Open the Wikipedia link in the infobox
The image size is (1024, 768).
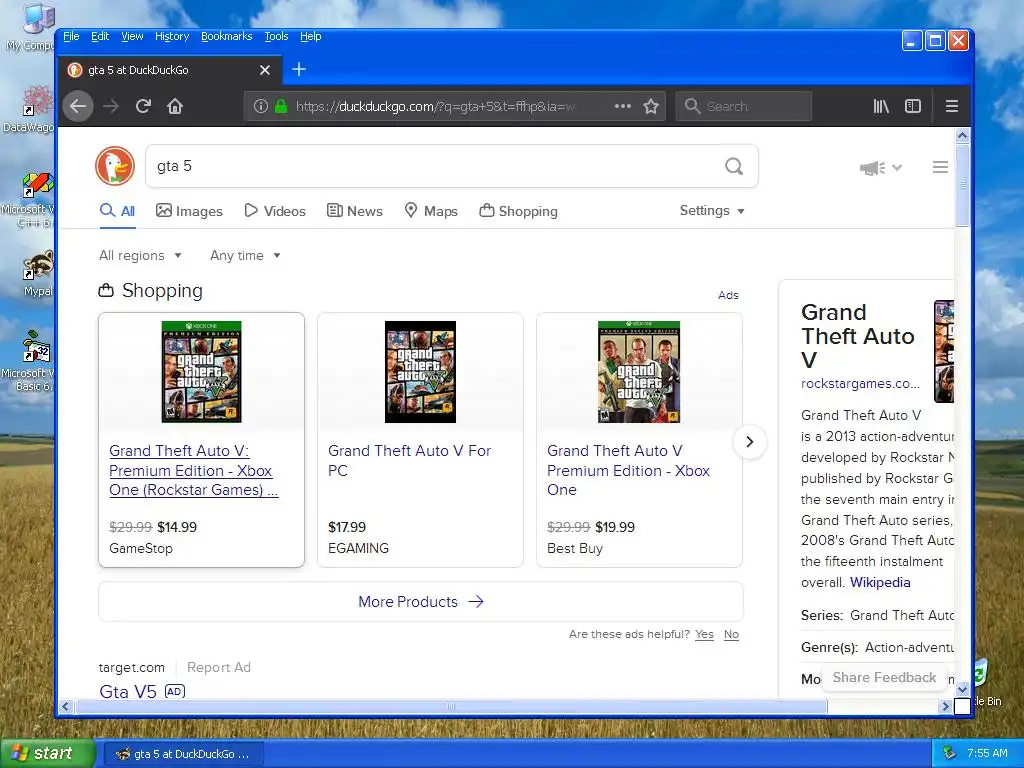click(x=880, y=582)
